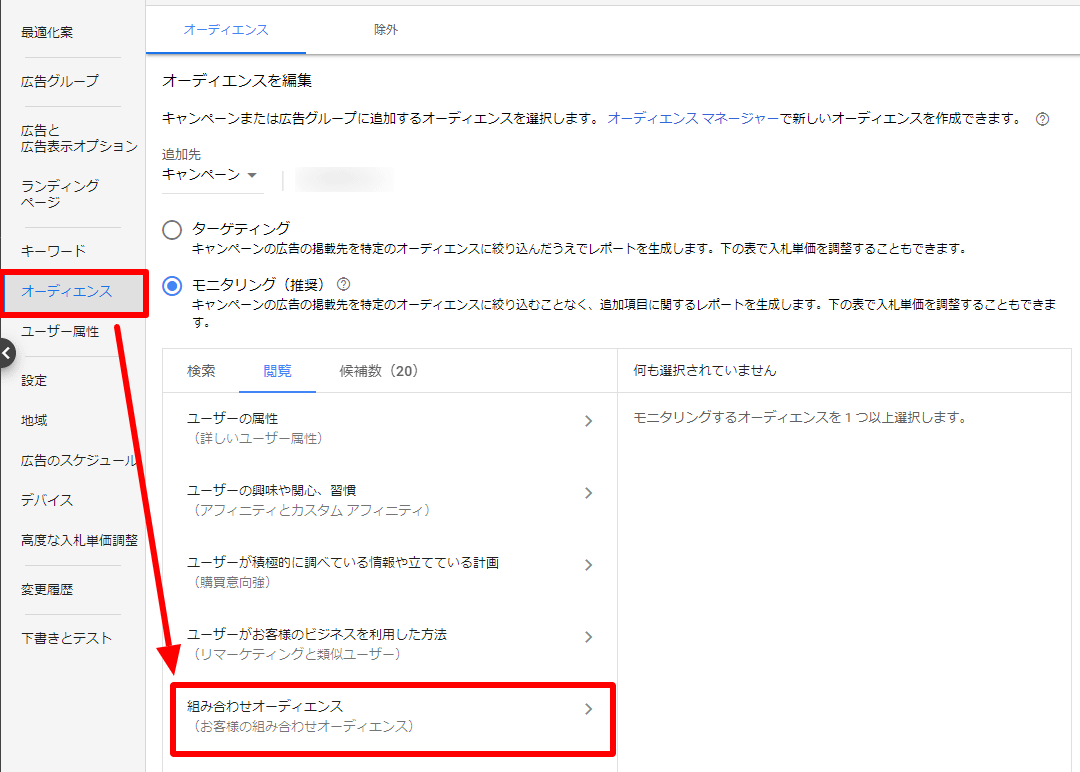
Task: Open 変更履歴 in the sidebar
Action: [x=47, y=590]
